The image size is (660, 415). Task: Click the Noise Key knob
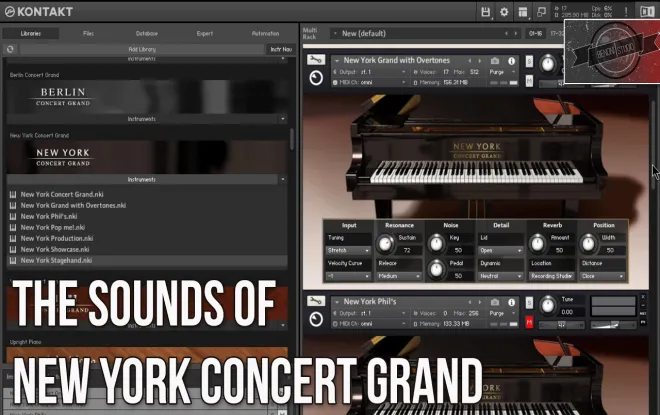coord(436,244)
